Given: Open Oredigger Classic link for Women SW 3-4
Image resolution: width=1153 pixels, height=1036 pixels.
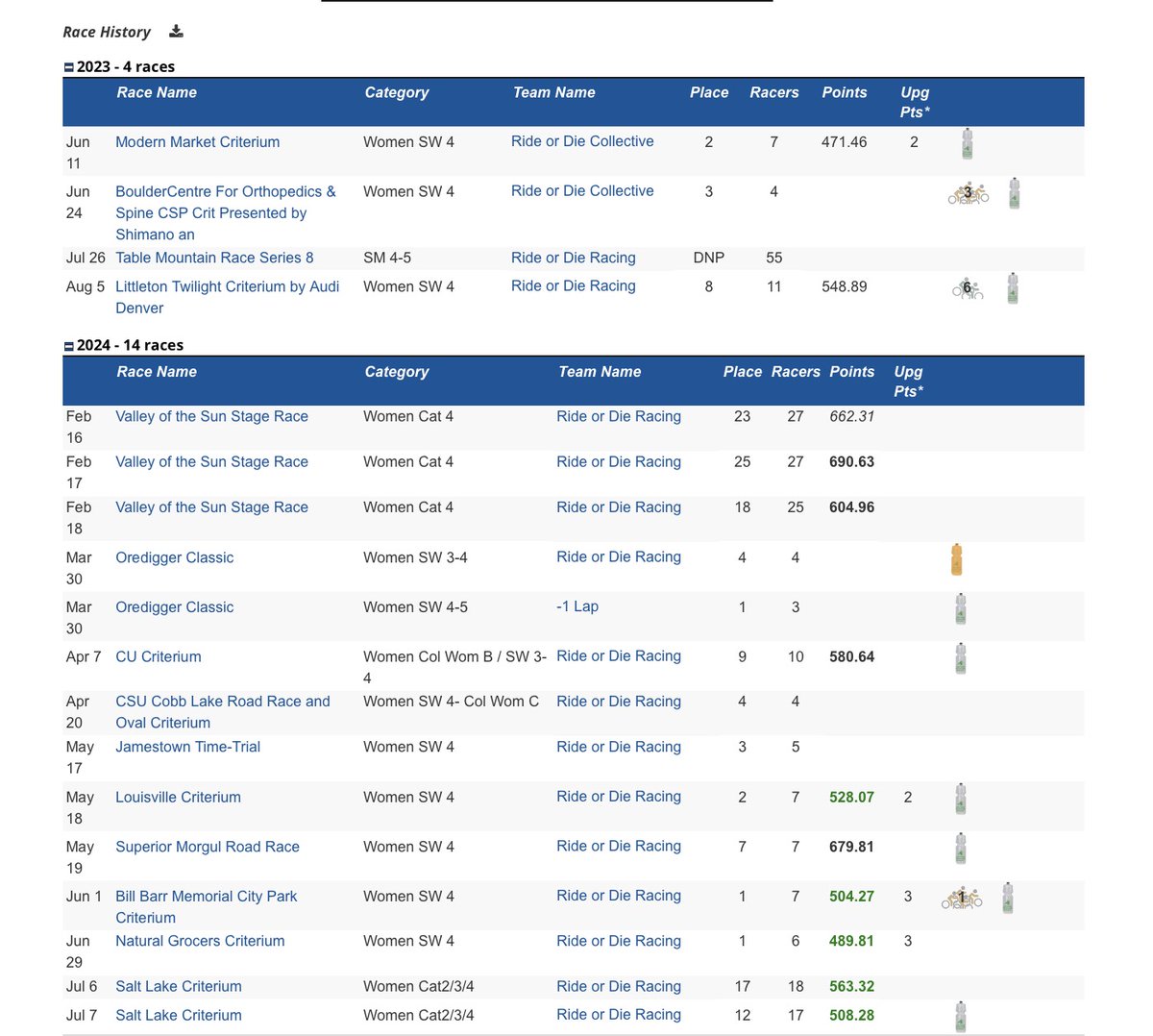Looking at the screenshot, I should click(x=174, y=557).
